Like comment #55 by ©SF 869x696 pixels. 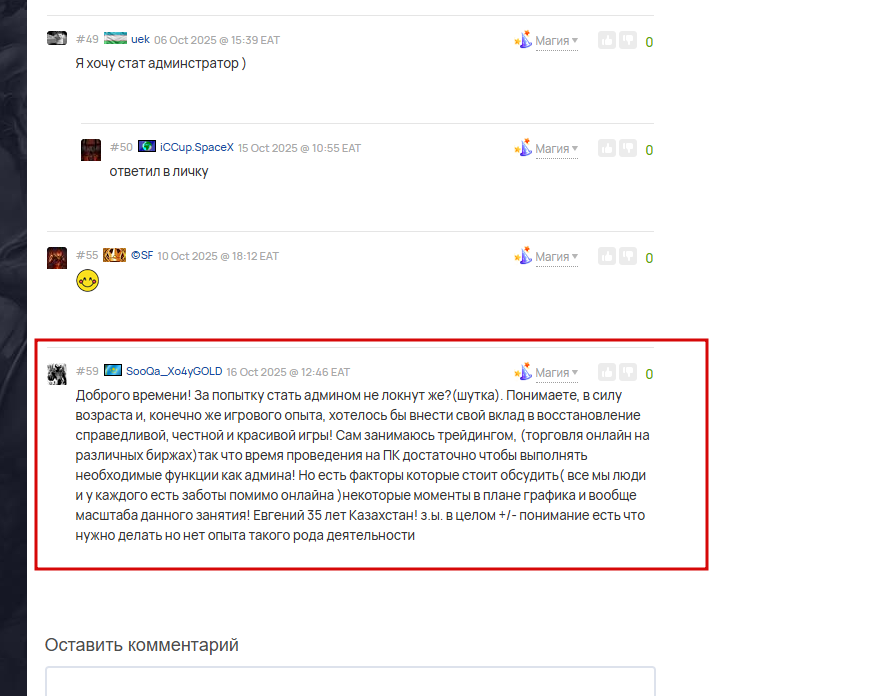pyautogui.click(x=607, y=257)
